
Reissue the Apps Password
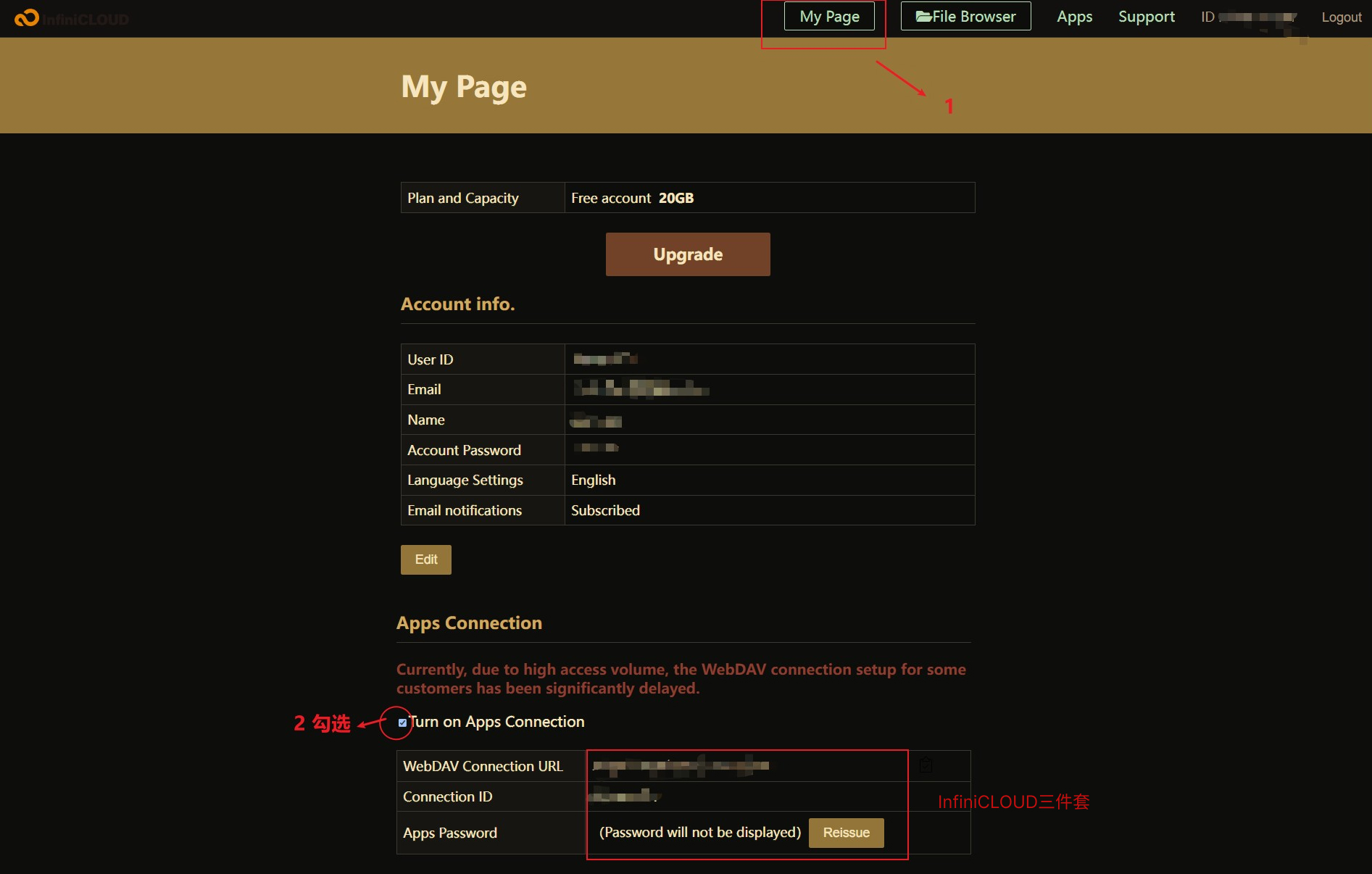coord(846,833)
